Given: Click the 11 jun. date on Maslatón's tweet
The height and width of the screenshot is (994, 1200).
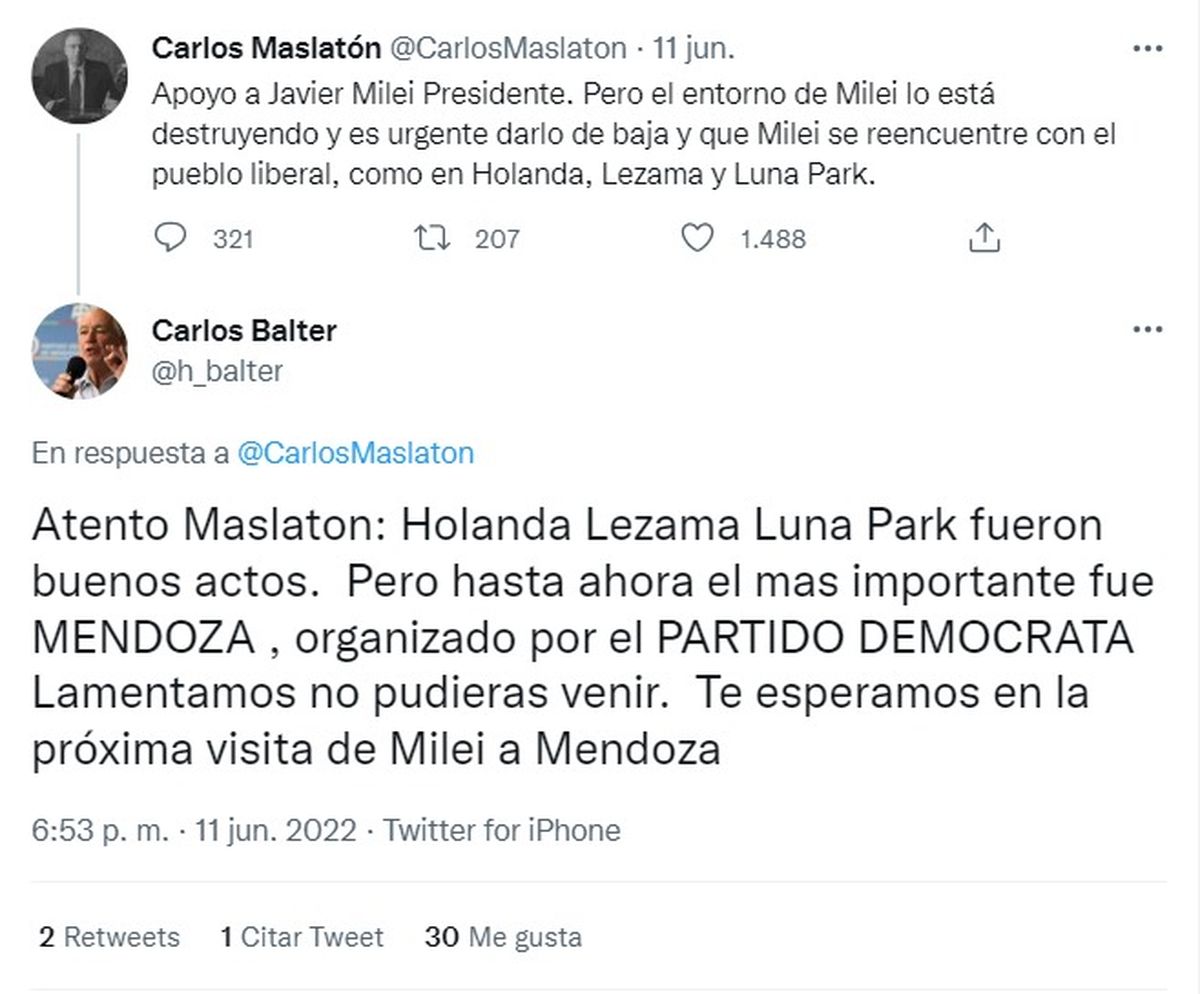Looking at the screenshot, I should [693, 47].
